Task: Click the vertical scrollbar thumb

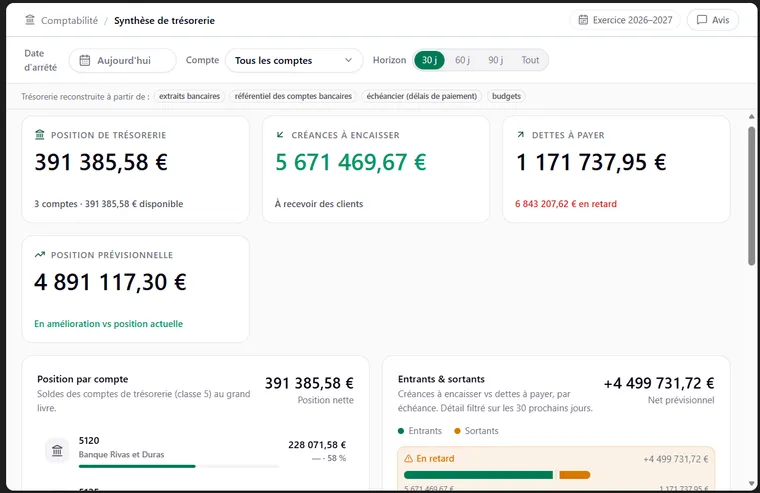Action: pyautogui.click(x=751, y=196)
